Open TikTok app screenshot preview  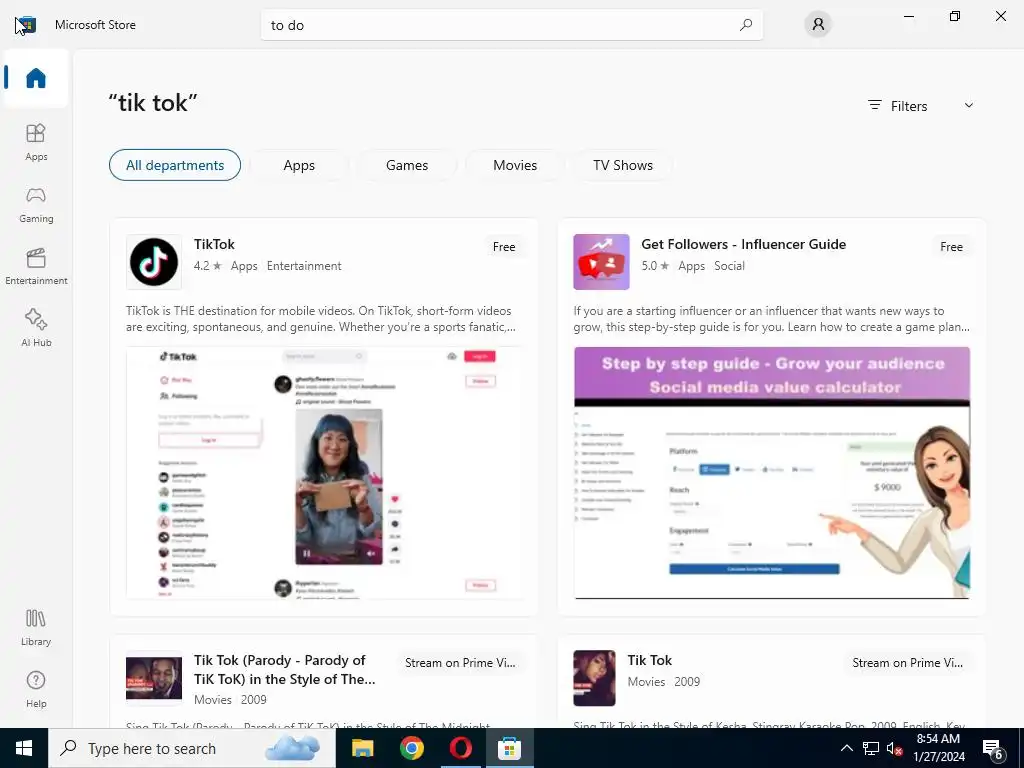coord(325,473)
